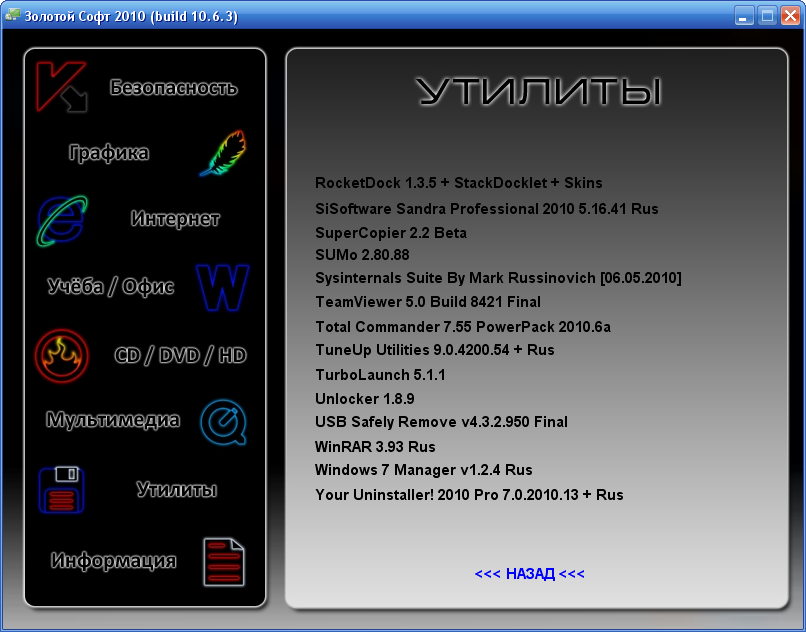Click the blue neon W Office icon
Viewport: 806px width, 632px height.
coord(223,287)
